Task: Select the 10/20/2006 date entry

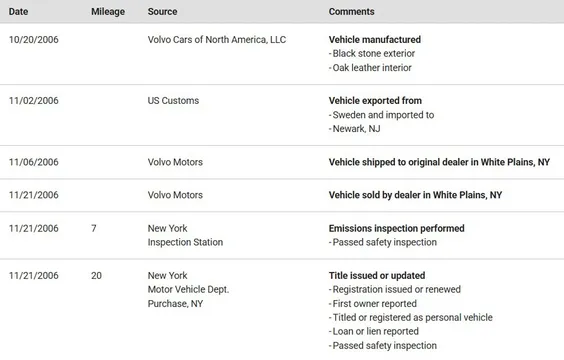Action: pos(34,40)
